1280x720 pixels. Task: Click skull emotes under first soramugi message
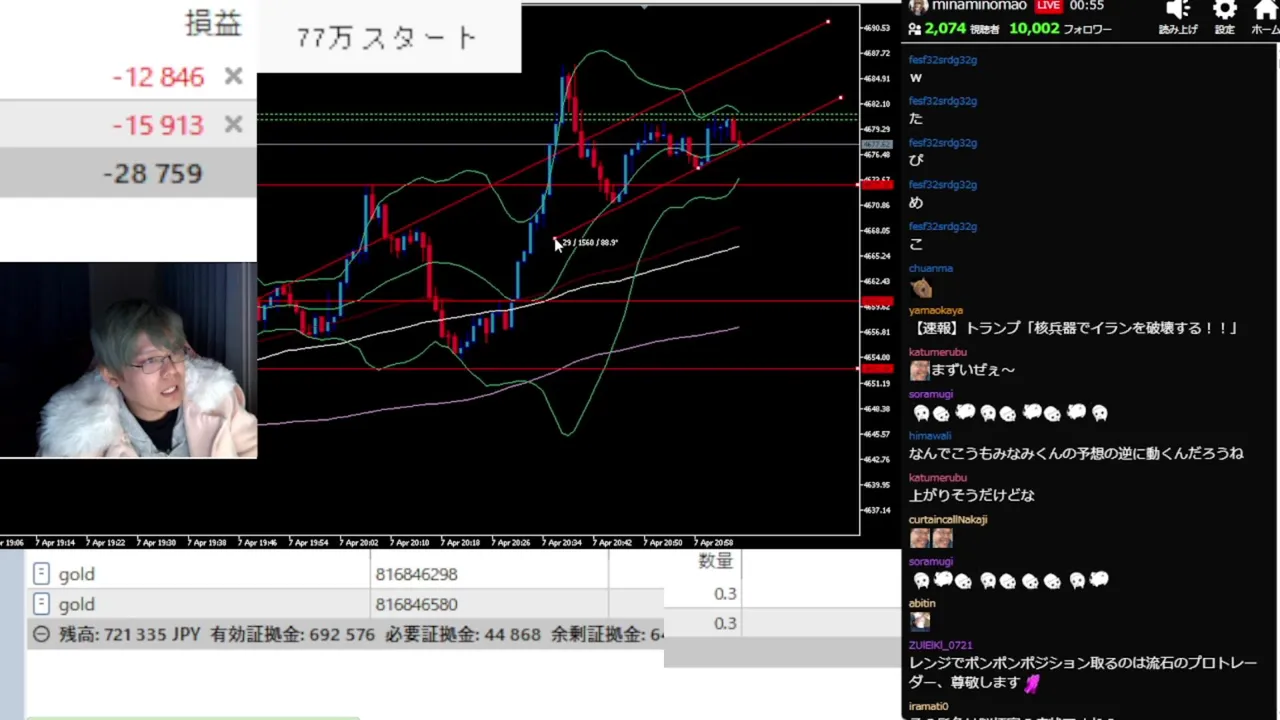pyautogui.click(x=1010, y=412)
